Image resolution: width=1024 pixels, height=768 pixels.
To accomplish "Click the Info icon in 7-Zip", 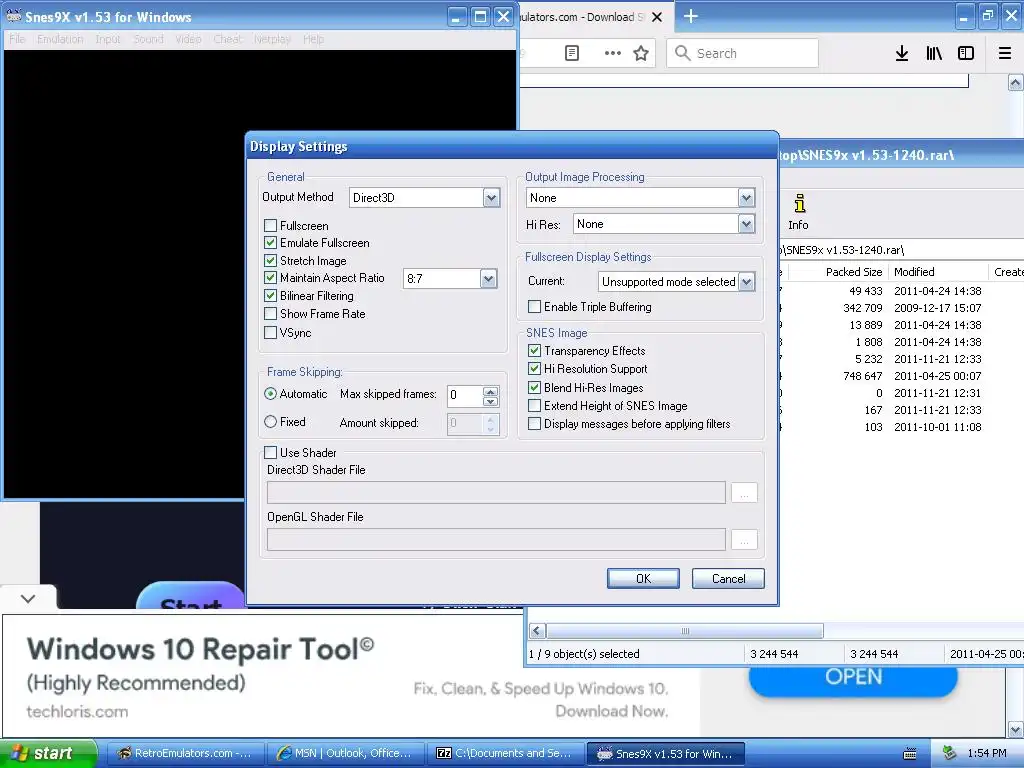I will [799, 212].
